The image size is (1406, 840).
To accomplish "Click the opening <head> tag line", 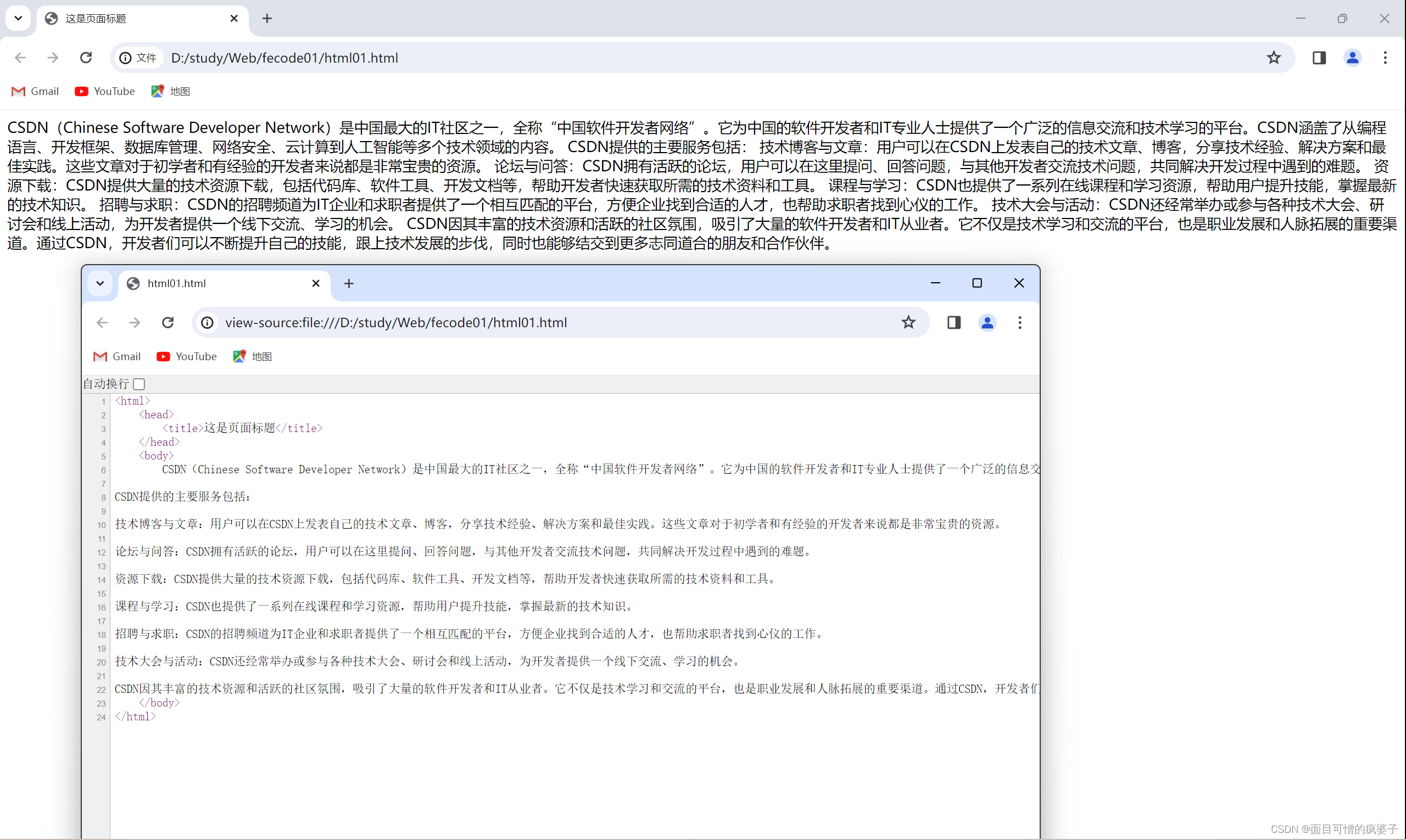I will pyautogui.click(x=157, y=415).
